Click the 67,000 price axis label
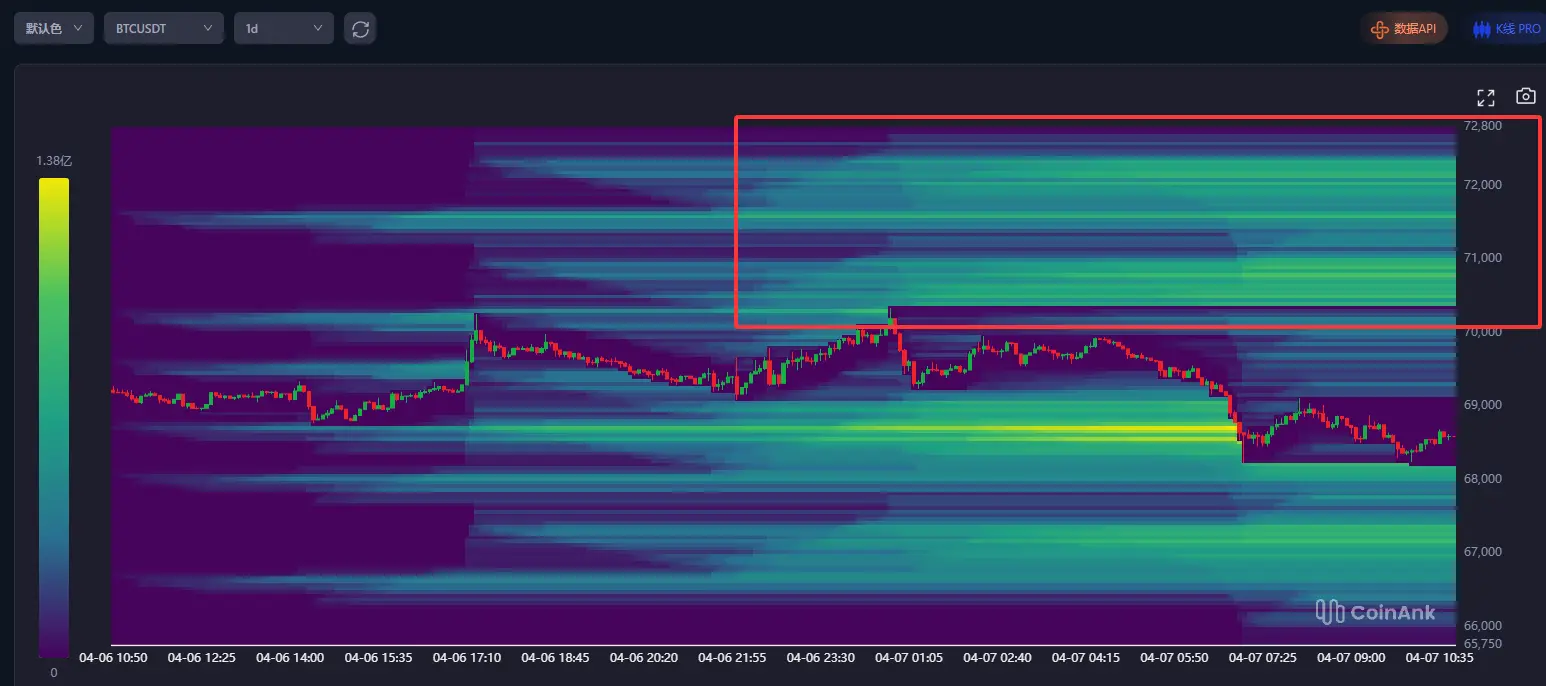This screenshot has height=686, width=1546. point(1482,552)
